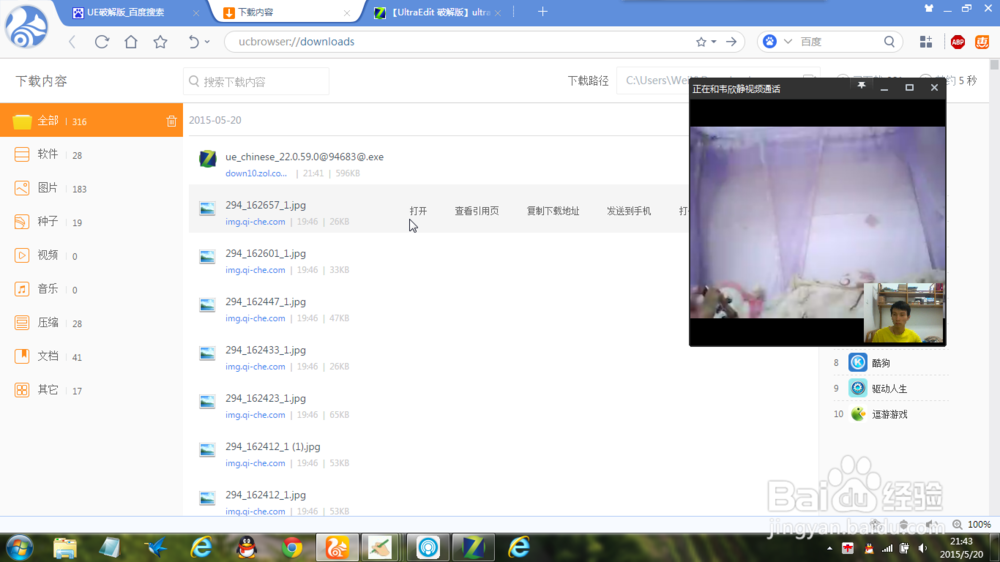Go to browser home page
The width and height of the screenshot is (1000, 562).
coord(131,41)
